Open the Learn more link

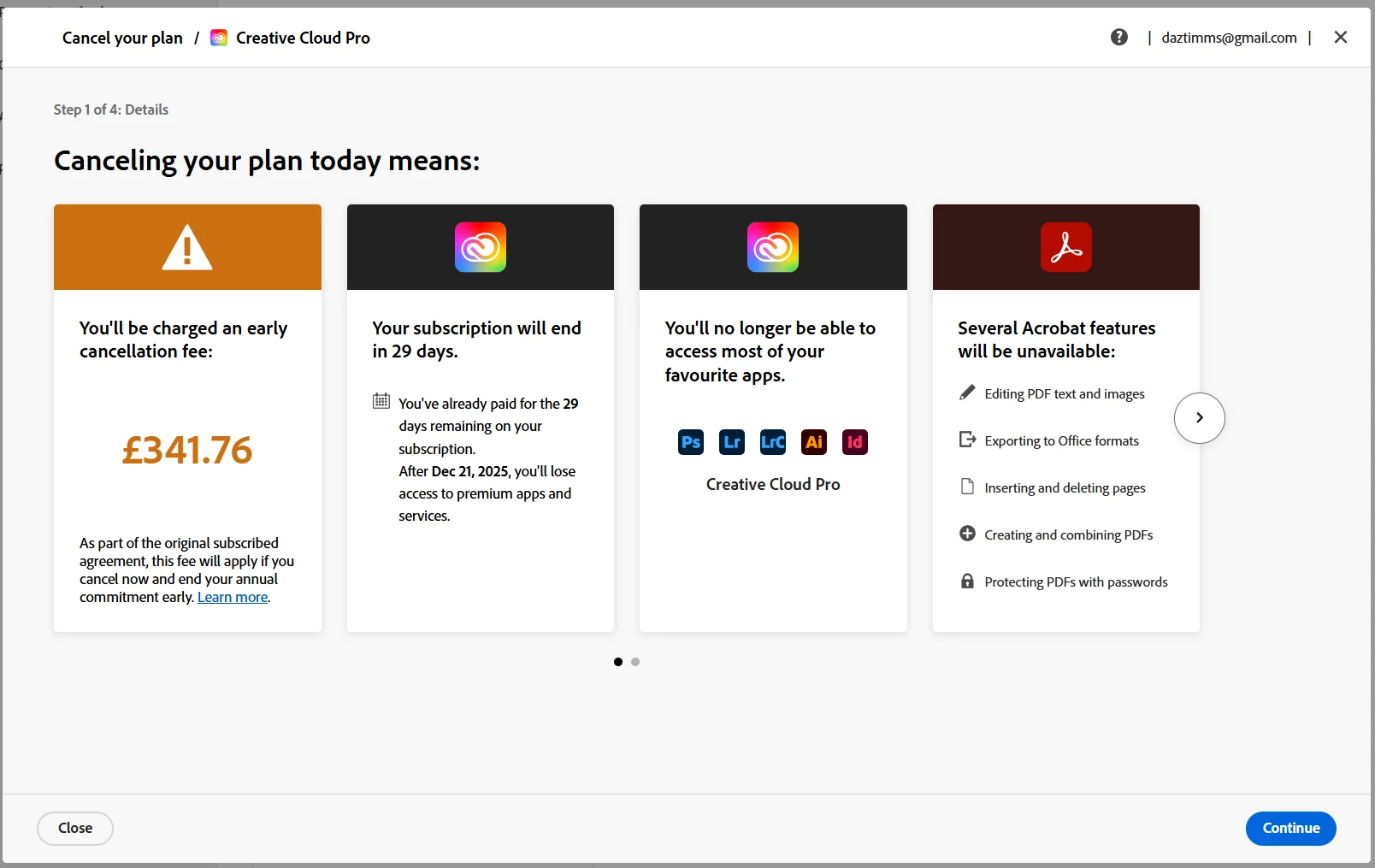click(x=233, y=597)
